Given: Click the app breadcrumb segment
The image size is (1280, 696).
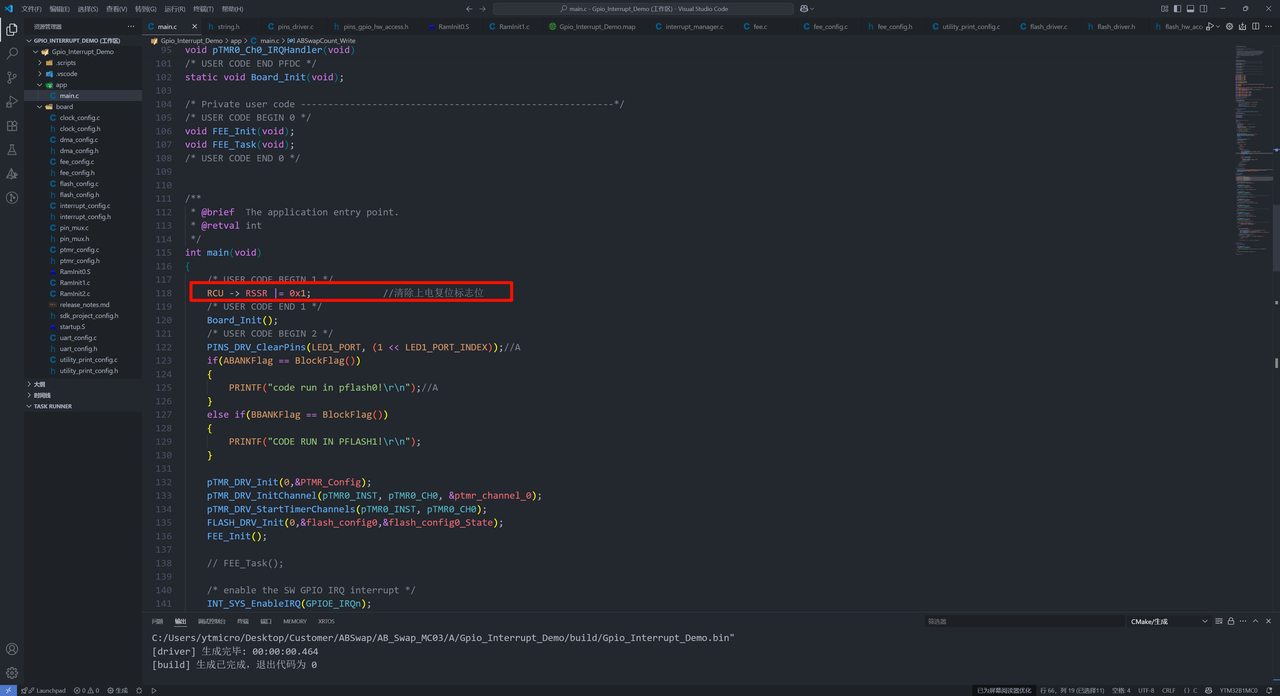Looking at the screenshot, I should pyautogui.click(x=238, y=41).
